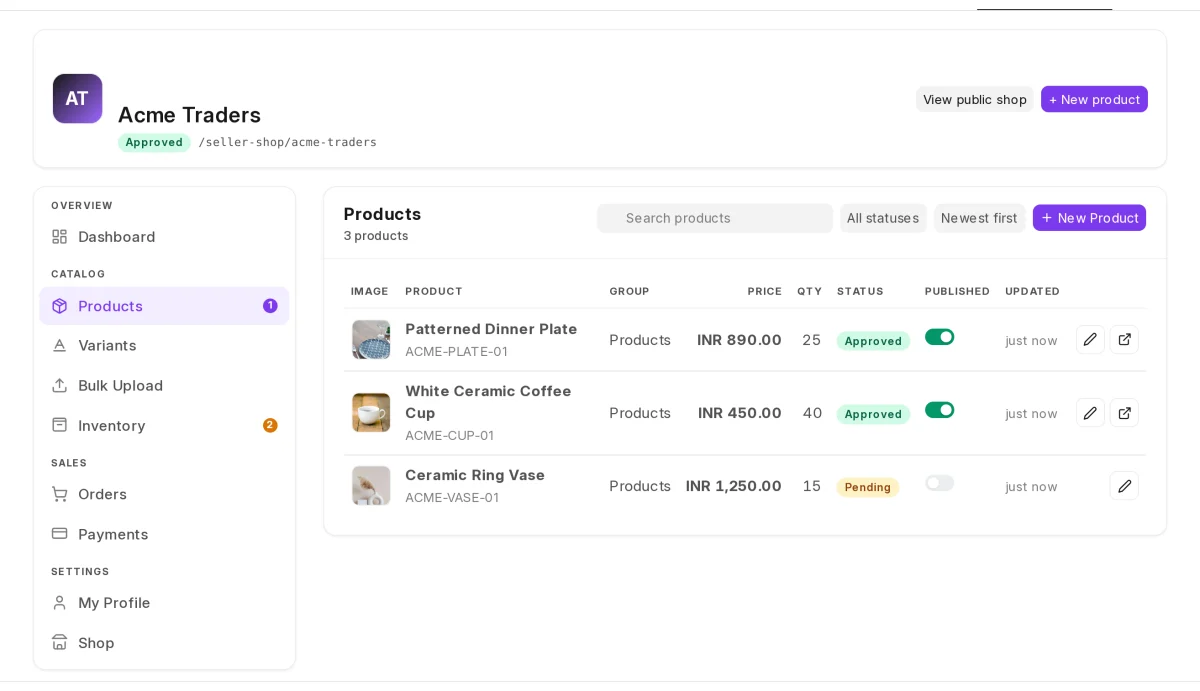Click the 3 products count text
This screenshot has width=1200, height=691.
pyautogui.click(x=376, y=236)
